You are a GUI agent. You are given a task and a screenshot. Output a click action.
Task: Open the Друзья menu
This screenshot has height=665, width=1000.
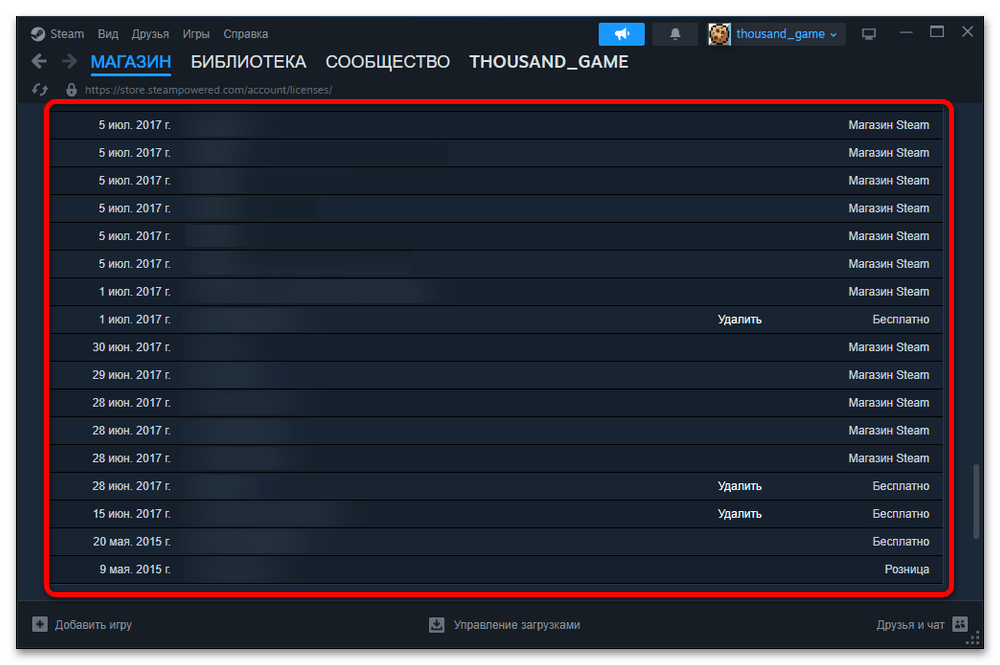pos(149,34)
